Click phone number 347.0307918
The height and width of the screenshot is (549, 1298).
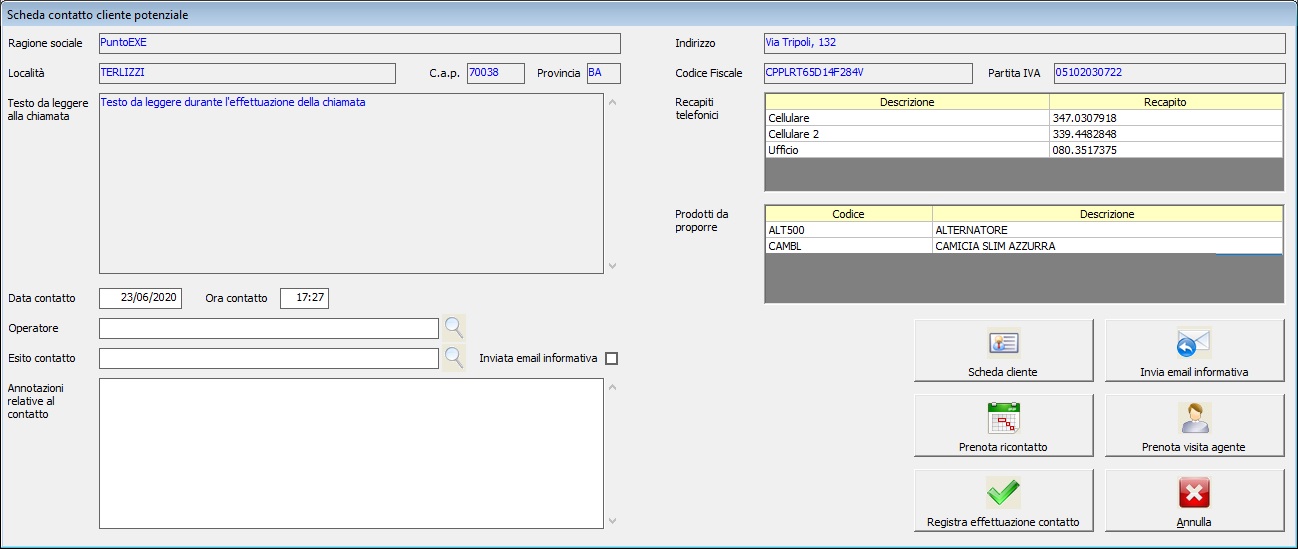click(1085, 118)
